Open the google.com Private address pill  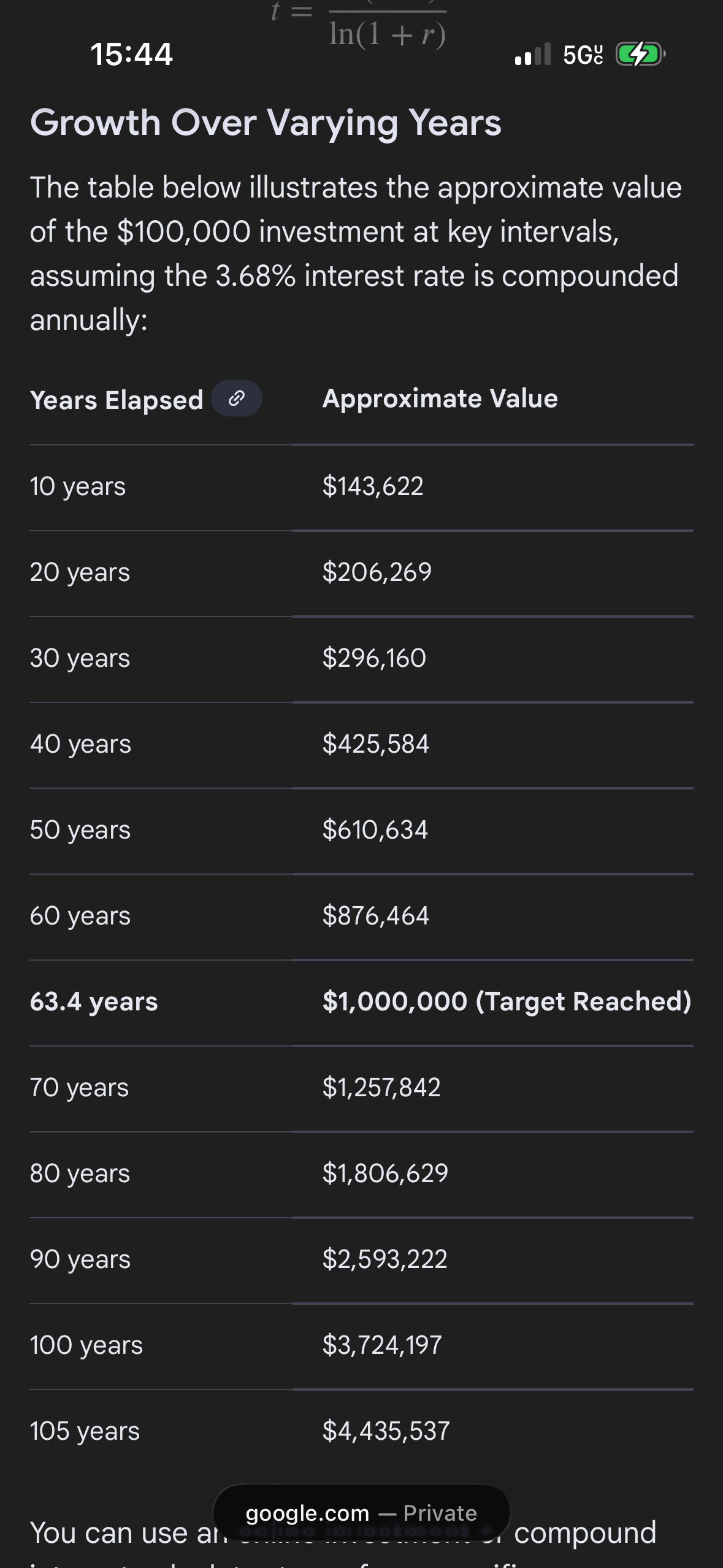[361, 1513]
